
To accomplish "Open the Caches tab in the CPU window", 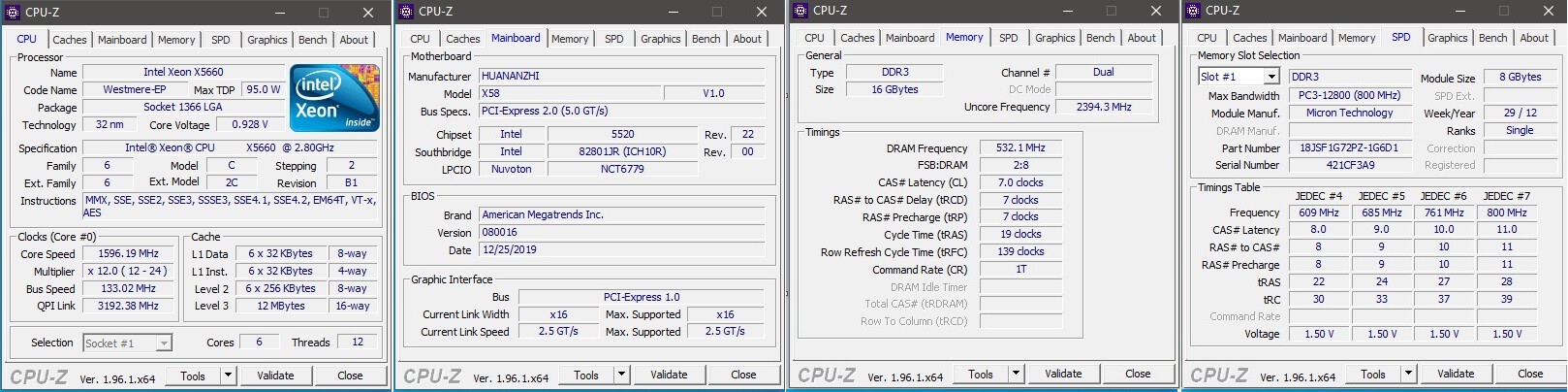I will click(70, 40).
